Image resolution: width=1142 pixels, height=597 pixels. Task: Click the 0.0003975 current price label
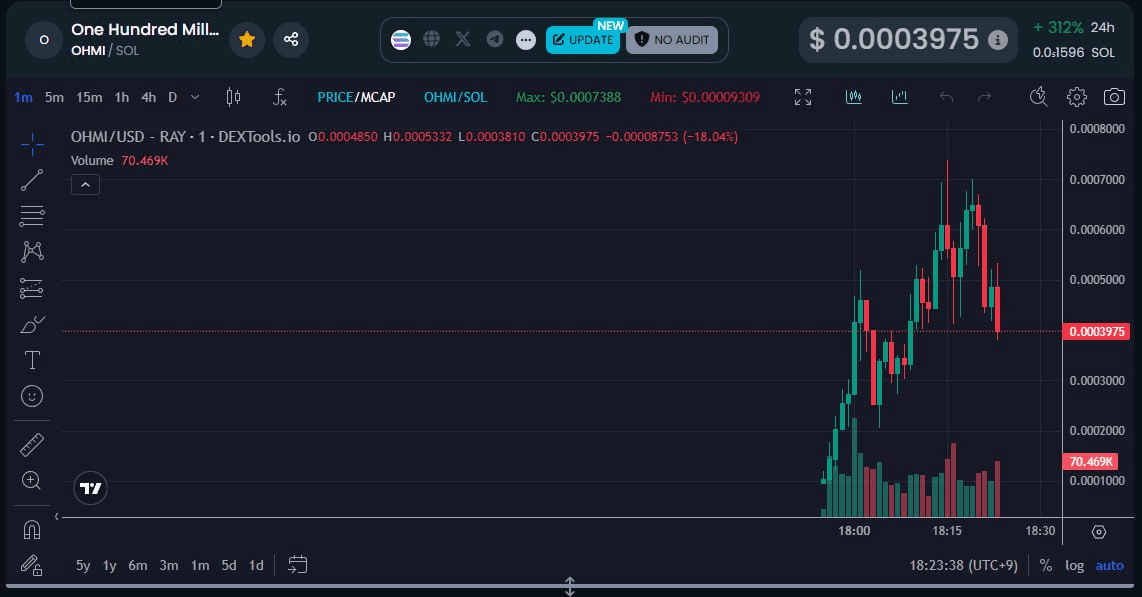coord(1096,331)
